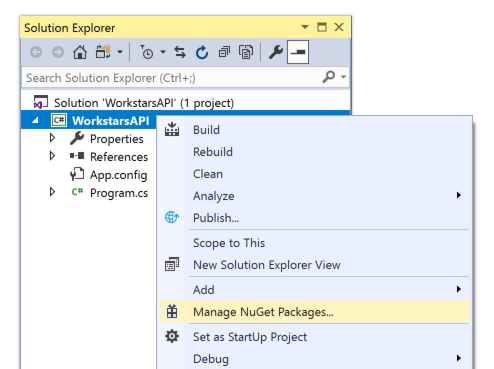
Task: Click the Publish globe icon
Action: click(172, 217)
